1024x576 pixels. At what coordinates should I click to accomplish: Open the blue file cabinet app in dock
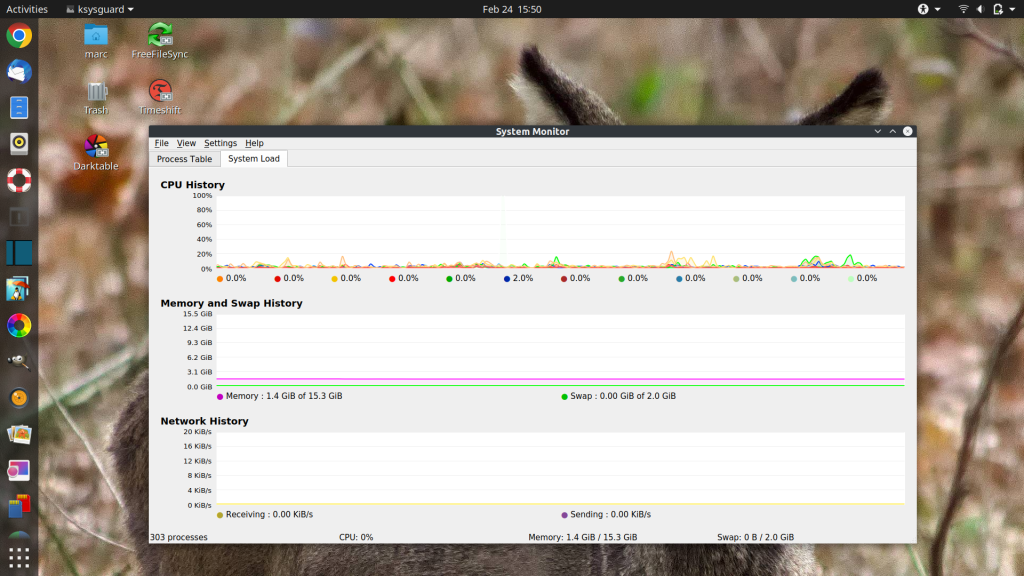click(19, 107)
